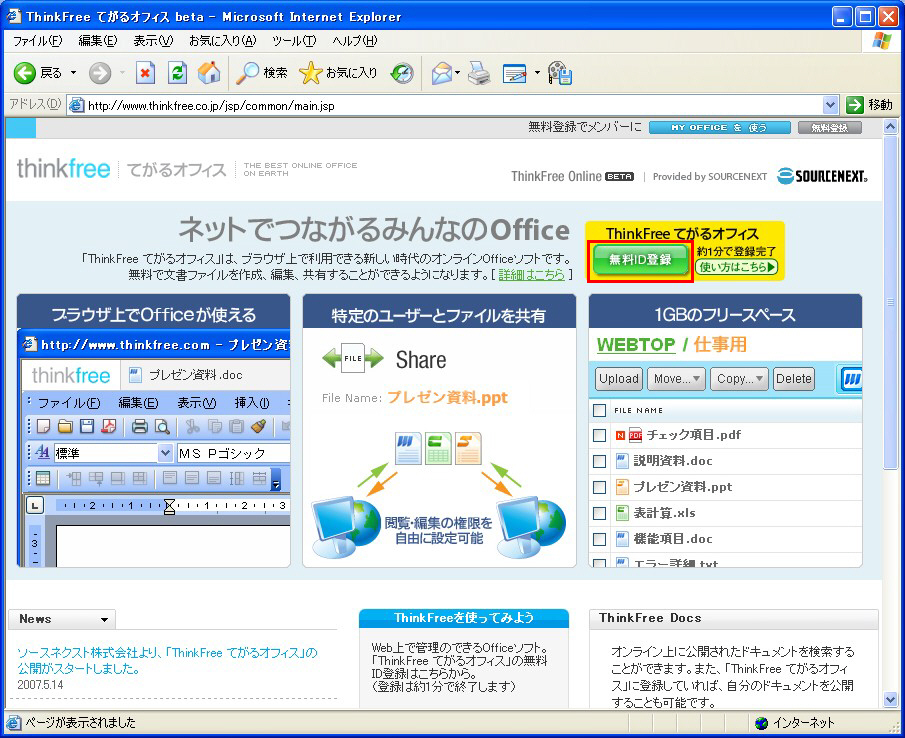Click the new document icon in embedded editor
This screenshot has width=905, height=738.
(43, 426)
